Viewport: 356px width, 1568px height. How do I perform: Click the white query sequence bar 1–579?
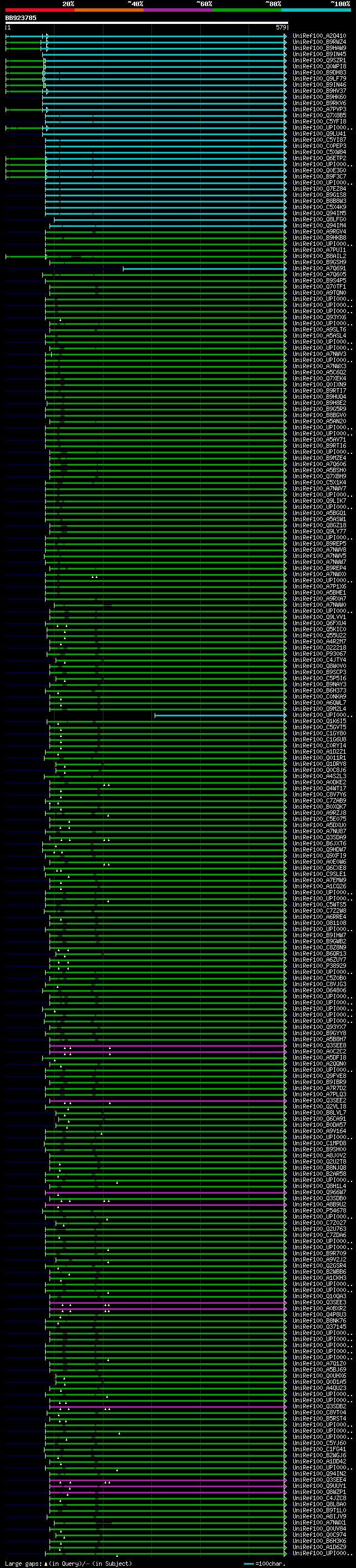pyautogui.click(x=147, y=23)
